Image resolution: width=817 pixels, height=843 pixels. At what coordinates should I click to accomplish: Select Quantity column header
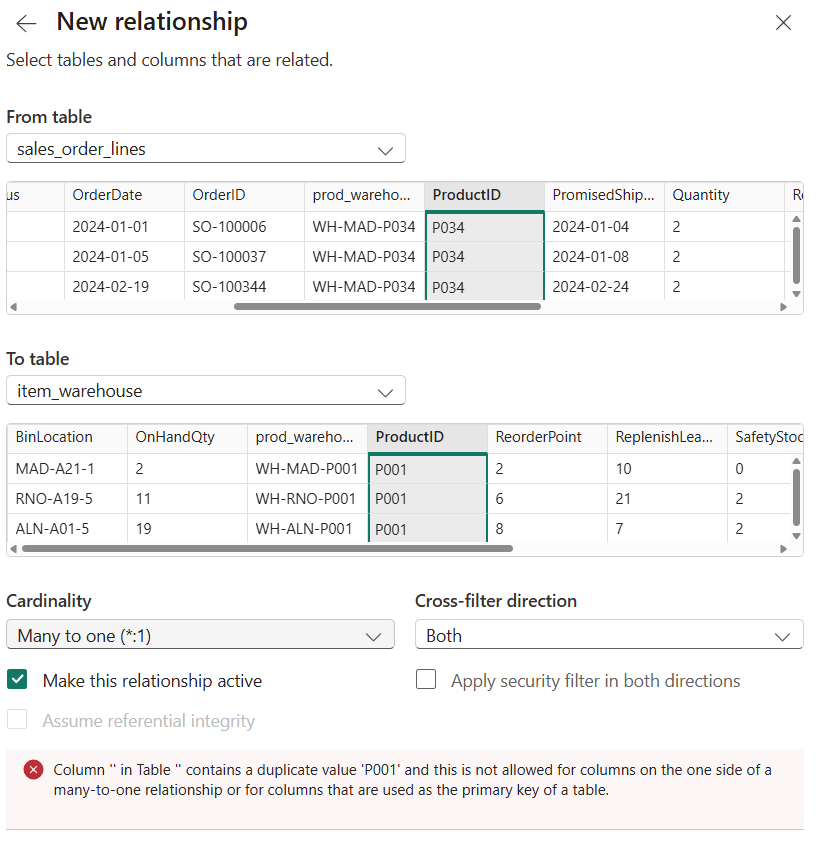coord(724,195)
